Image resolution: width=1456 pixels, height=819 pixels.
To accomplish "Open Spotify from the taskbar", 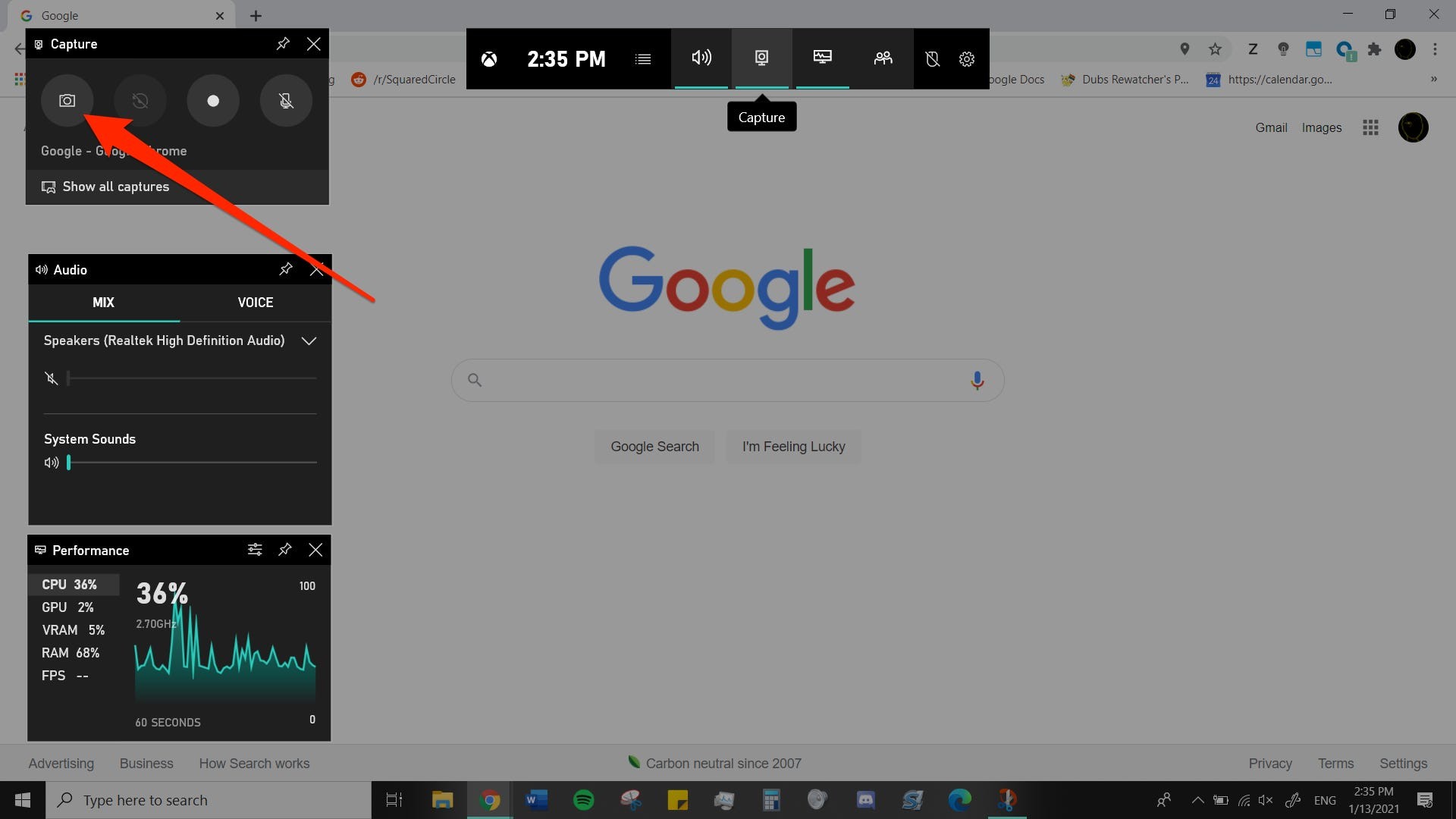I will pyautogui.click(x=583, y=800).
